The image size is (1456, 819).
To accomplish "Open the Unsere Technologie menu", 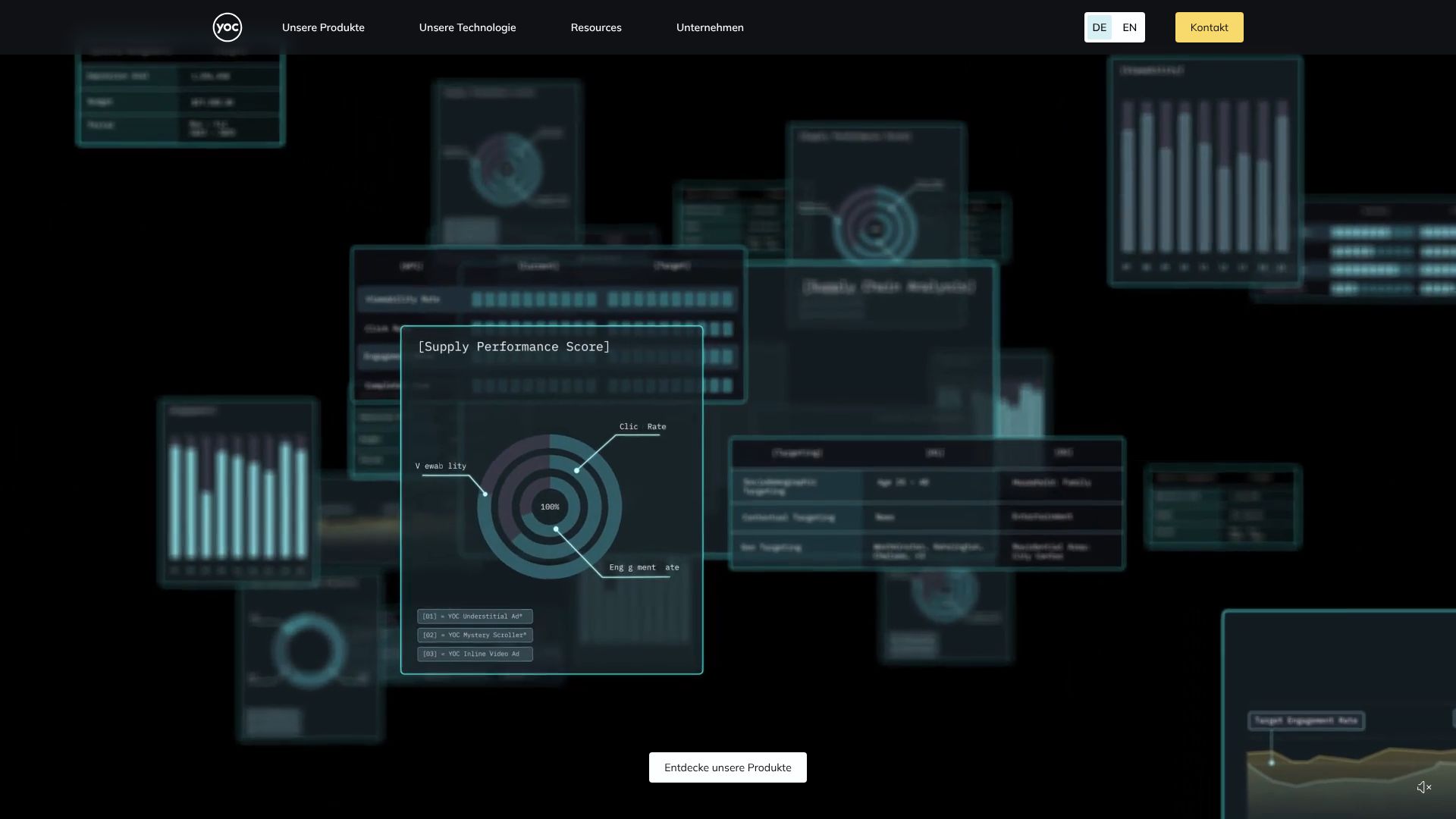I will [x=467, y=27].
